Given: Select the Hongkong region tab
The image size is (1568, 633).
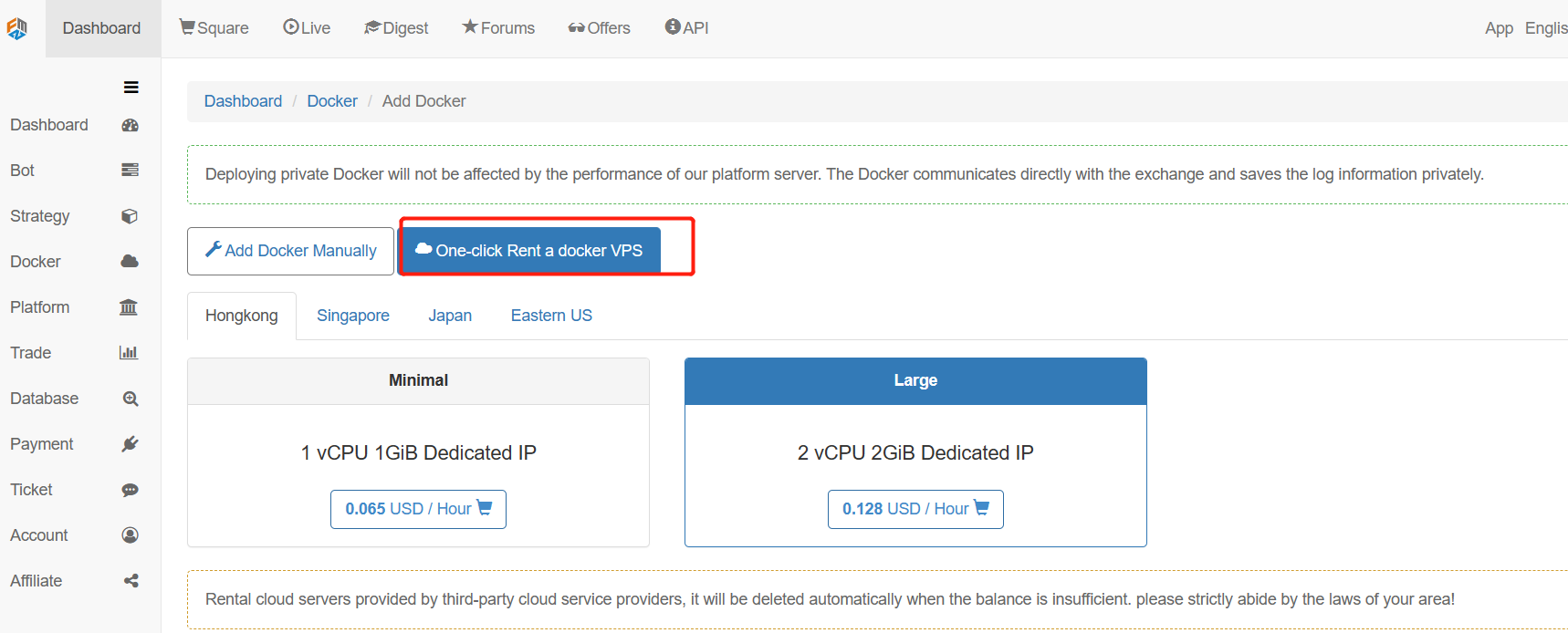Looking at the screenshot, I should [242, 316].
